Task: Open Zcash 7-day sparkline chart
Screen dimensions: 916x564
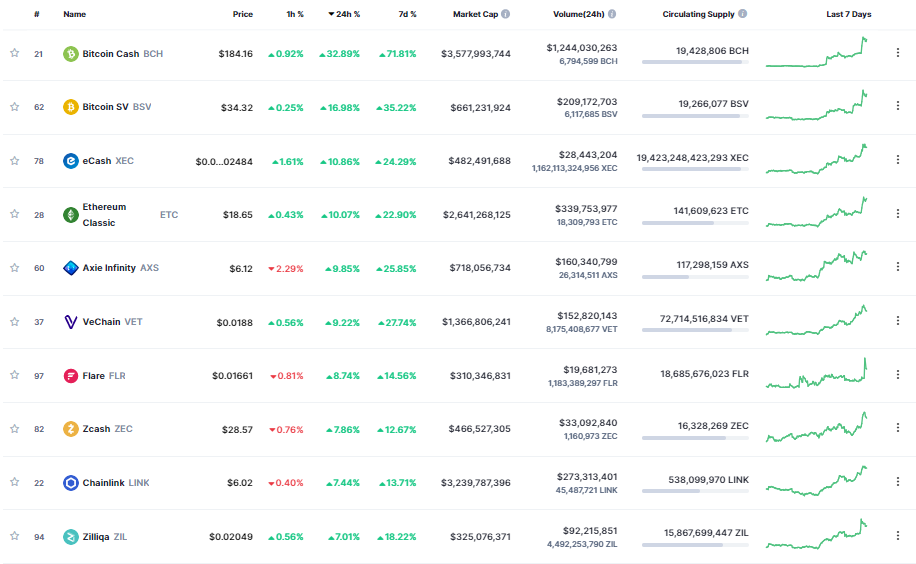Action: tap(817, 428)
